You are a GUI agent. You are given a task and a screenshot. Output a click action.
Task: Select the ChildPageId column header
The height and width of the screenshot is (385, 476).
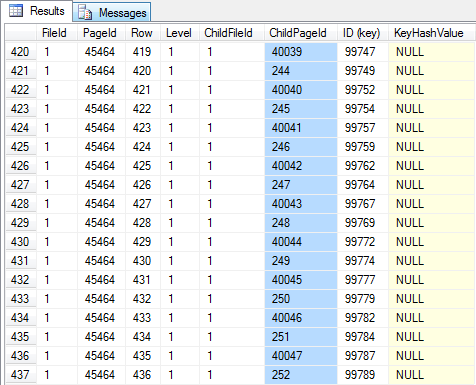point(301,33)
